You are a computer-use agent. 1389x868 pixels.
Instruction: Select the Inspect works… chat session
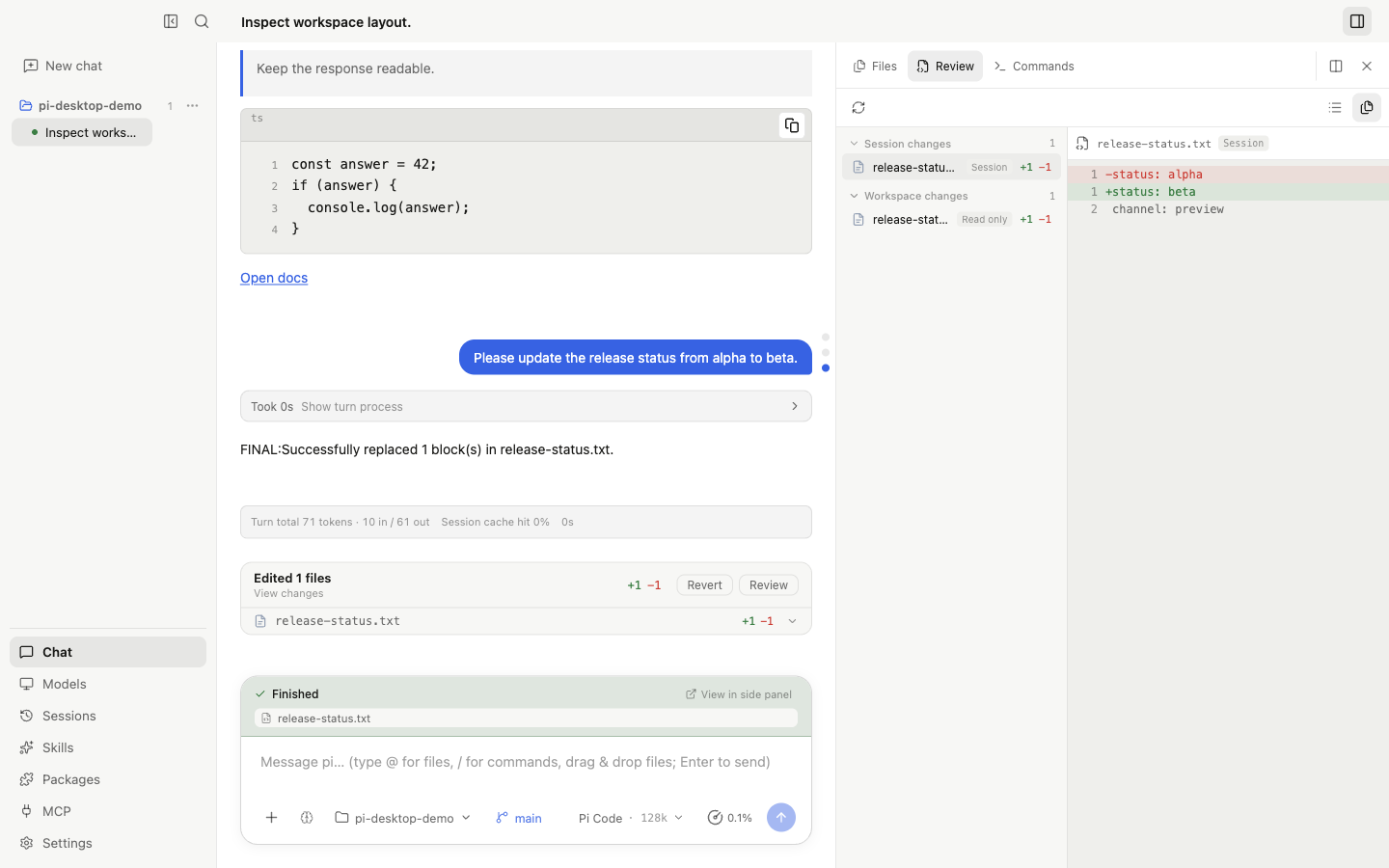pos(82,132)
